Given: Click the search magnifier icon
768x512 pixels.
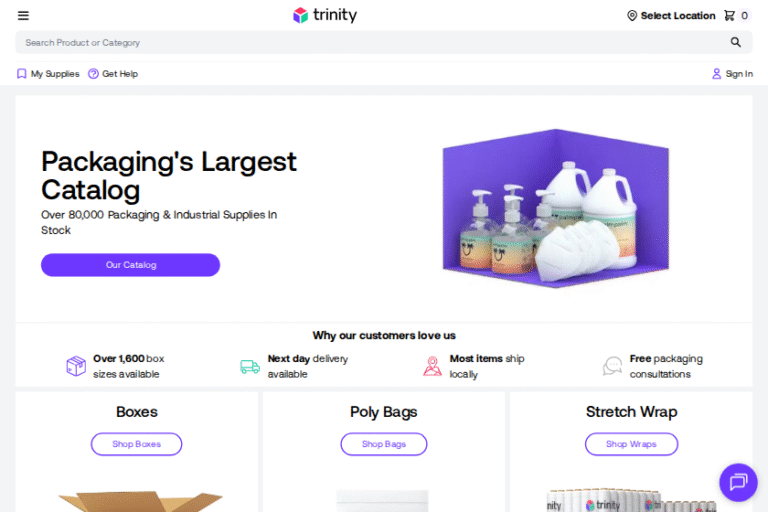Looking at the screenshot, I should tap(736, 42).
